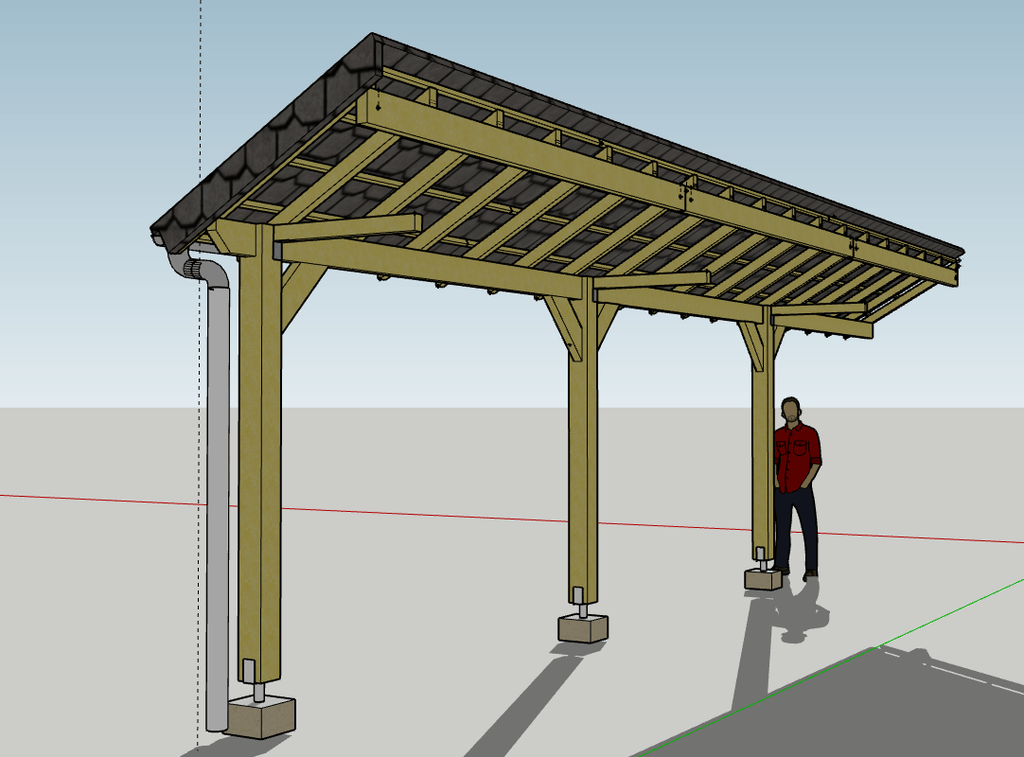This screenshot has height=757, width=1024.
Task: Select the curved downspout elbow below the gutter
Action: 199,268
